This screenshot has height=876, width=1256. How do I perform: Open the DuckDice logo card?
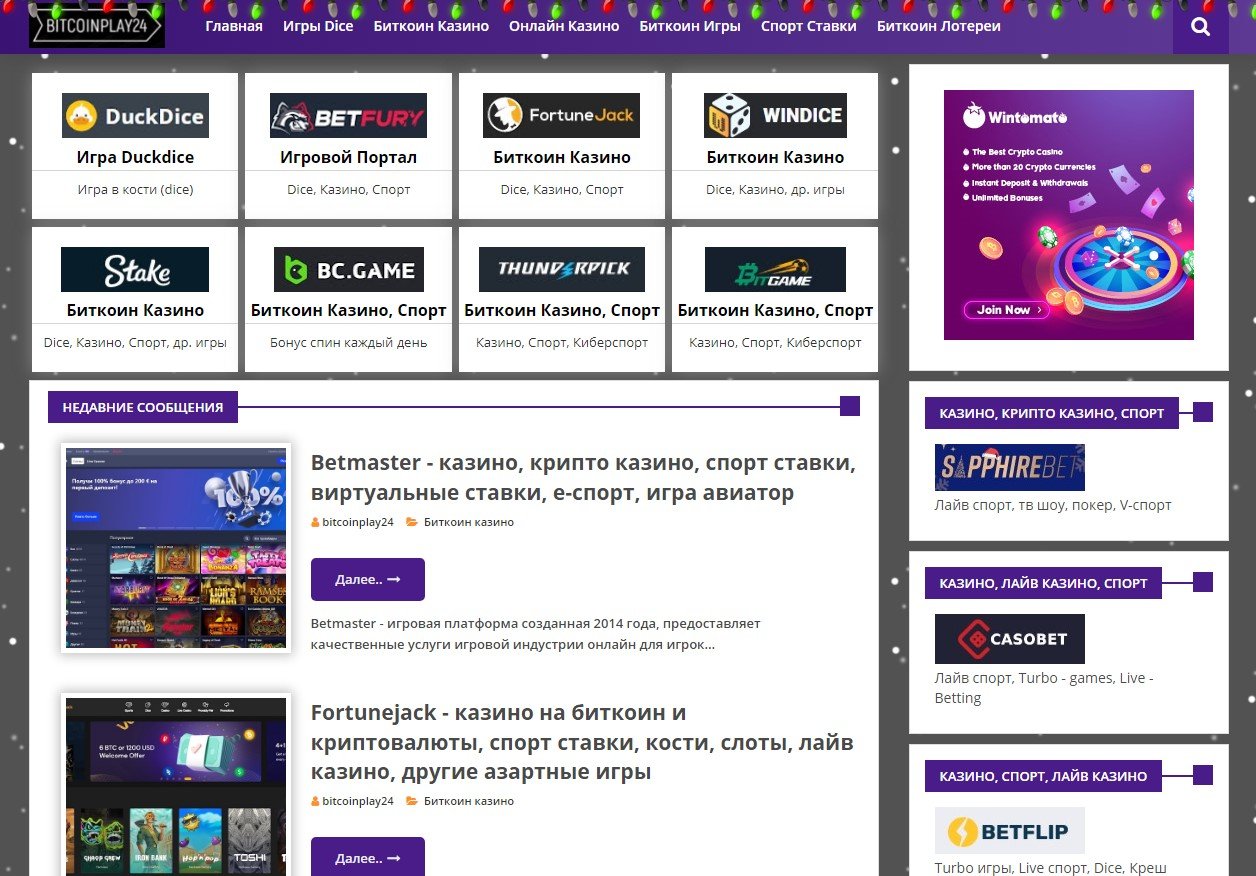click(135, 115)
